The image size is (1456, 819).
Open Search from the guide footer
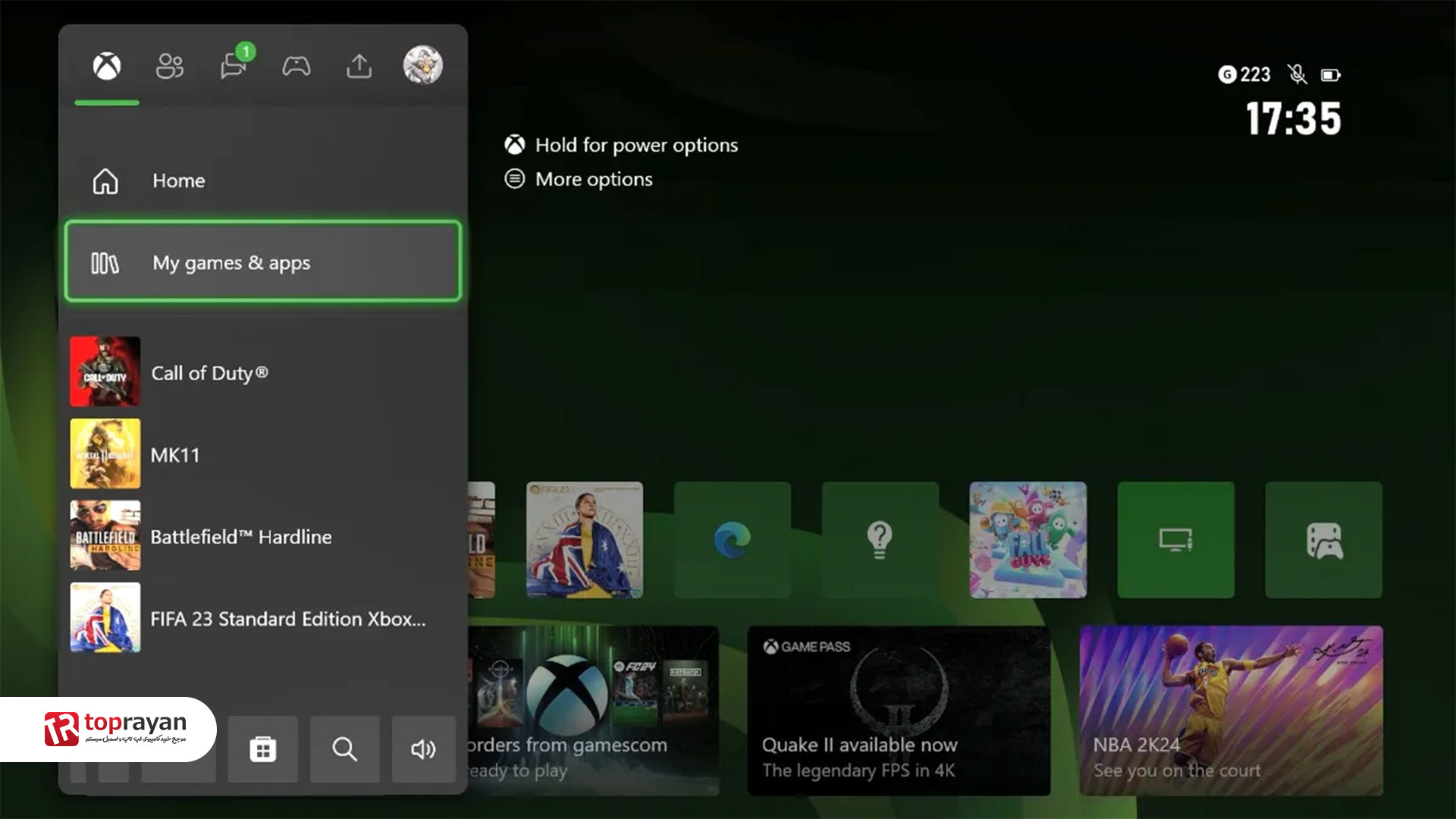pyautogui.click(x=345, y=749)
